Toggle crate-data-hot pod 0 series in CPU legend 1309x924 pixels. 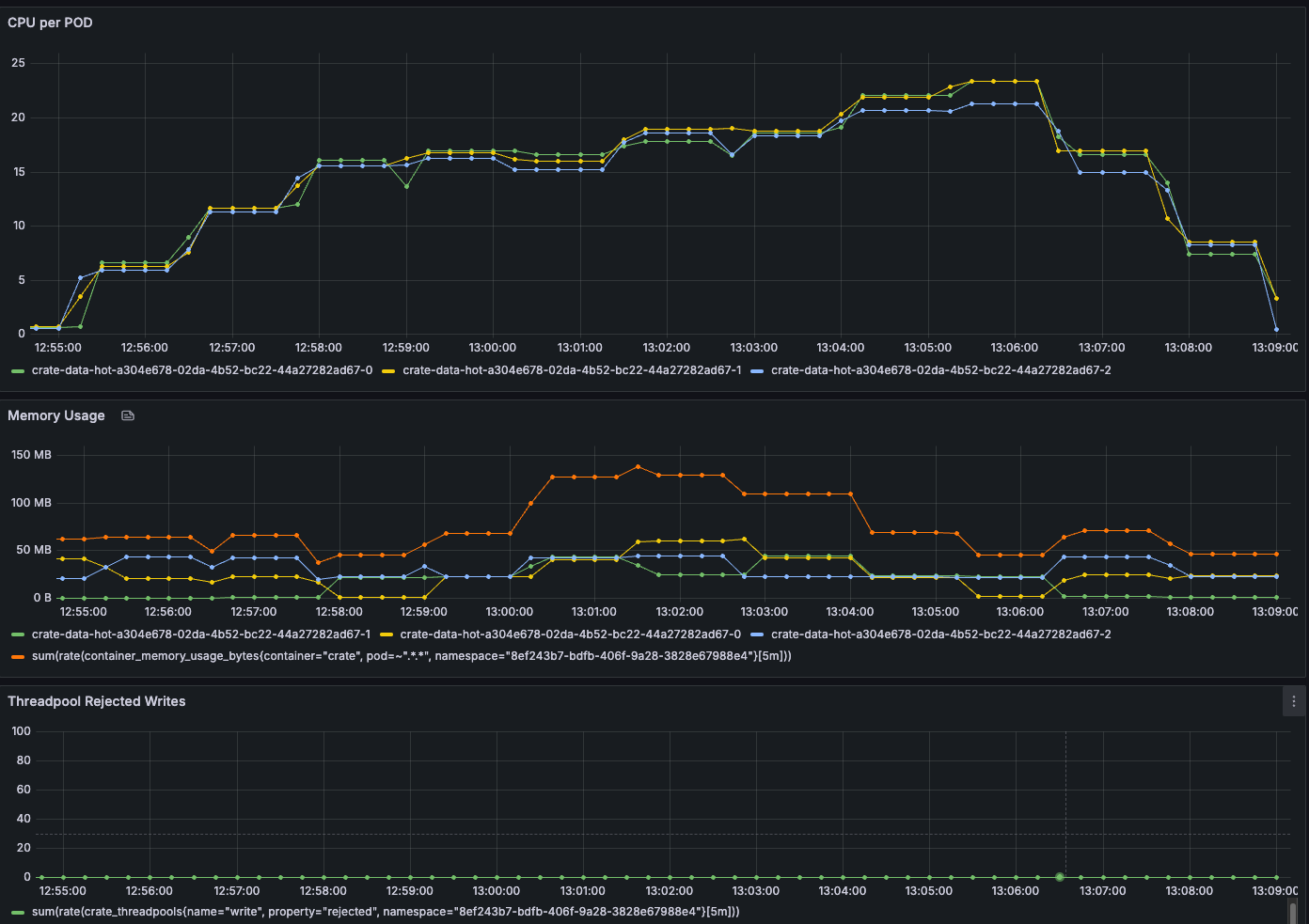(x=201, y=370)
